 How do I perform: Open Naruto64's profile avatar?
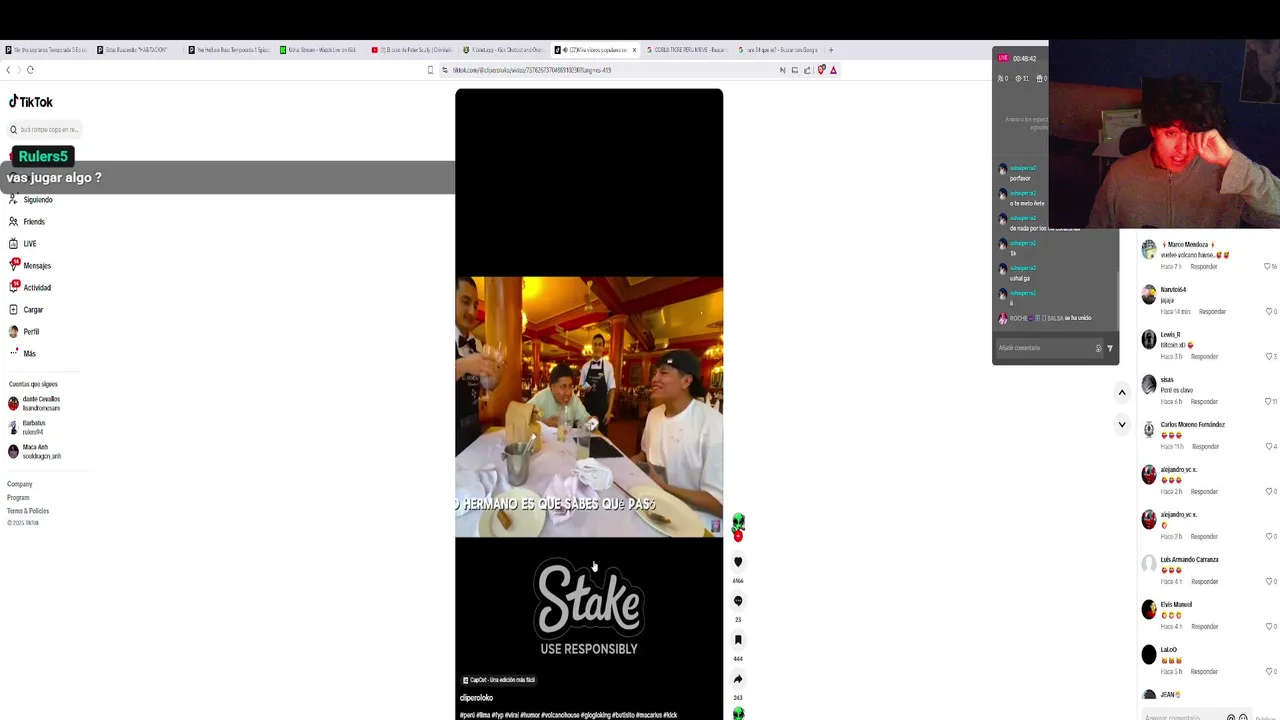[1149, 294]
